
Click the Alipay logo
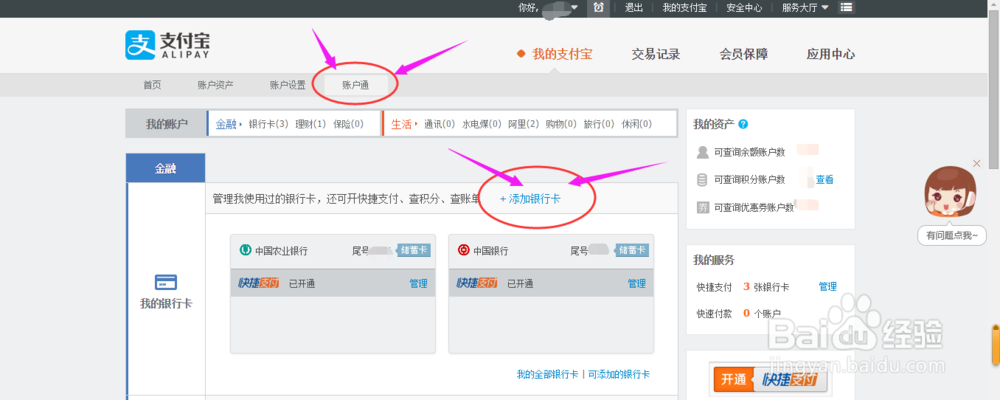pos(168,45)
